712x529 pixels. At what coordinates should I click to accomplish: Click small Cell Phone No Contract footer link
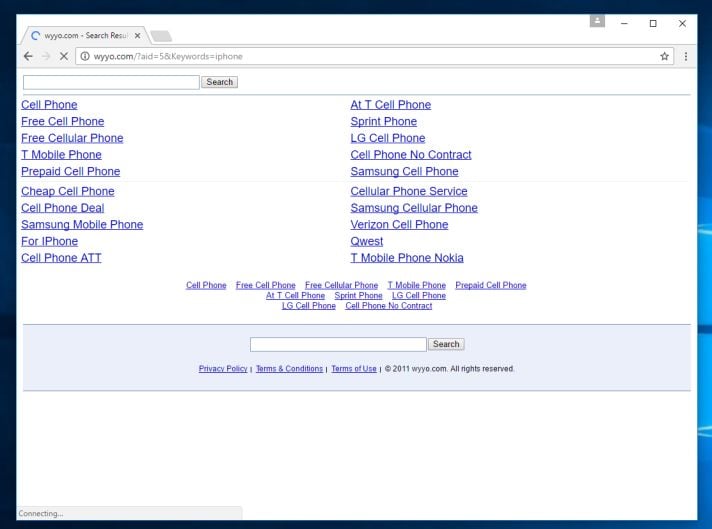[389, 306]
